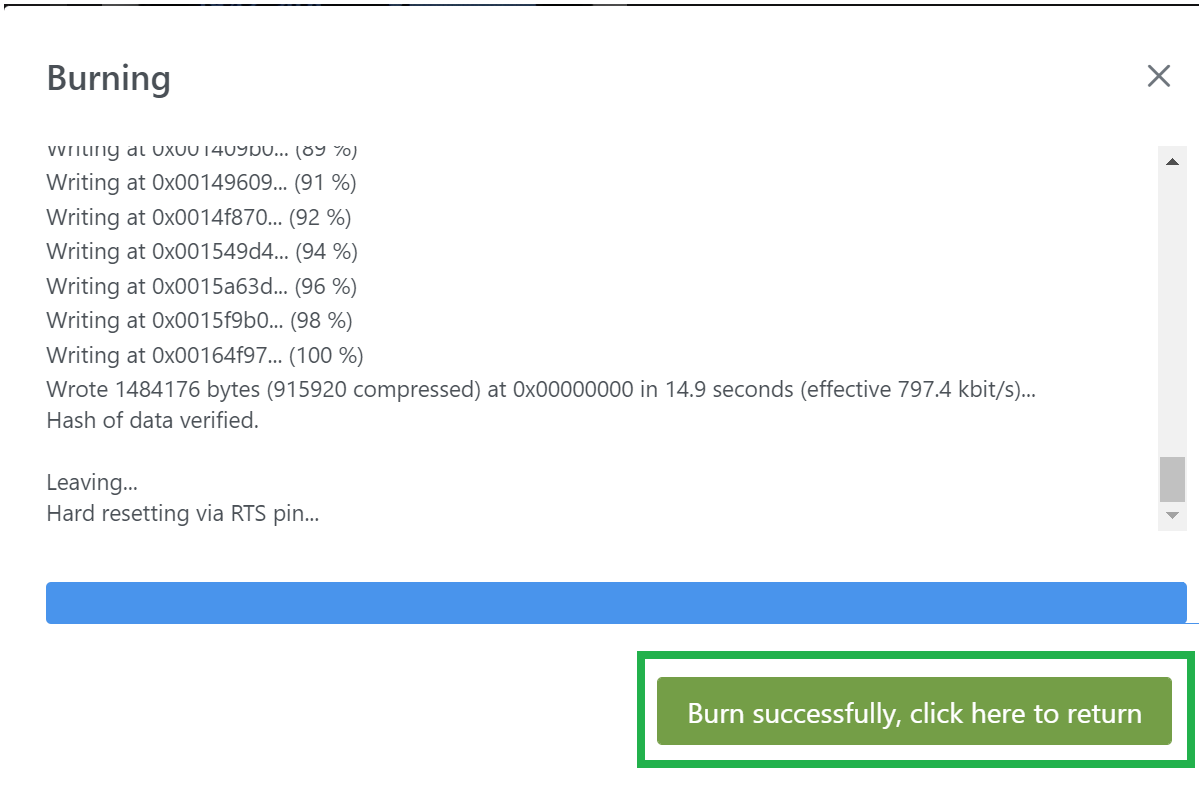1199x804 pixels.
Task: Click the 'Hash of data verified.' line
Action: click(152, 421)
